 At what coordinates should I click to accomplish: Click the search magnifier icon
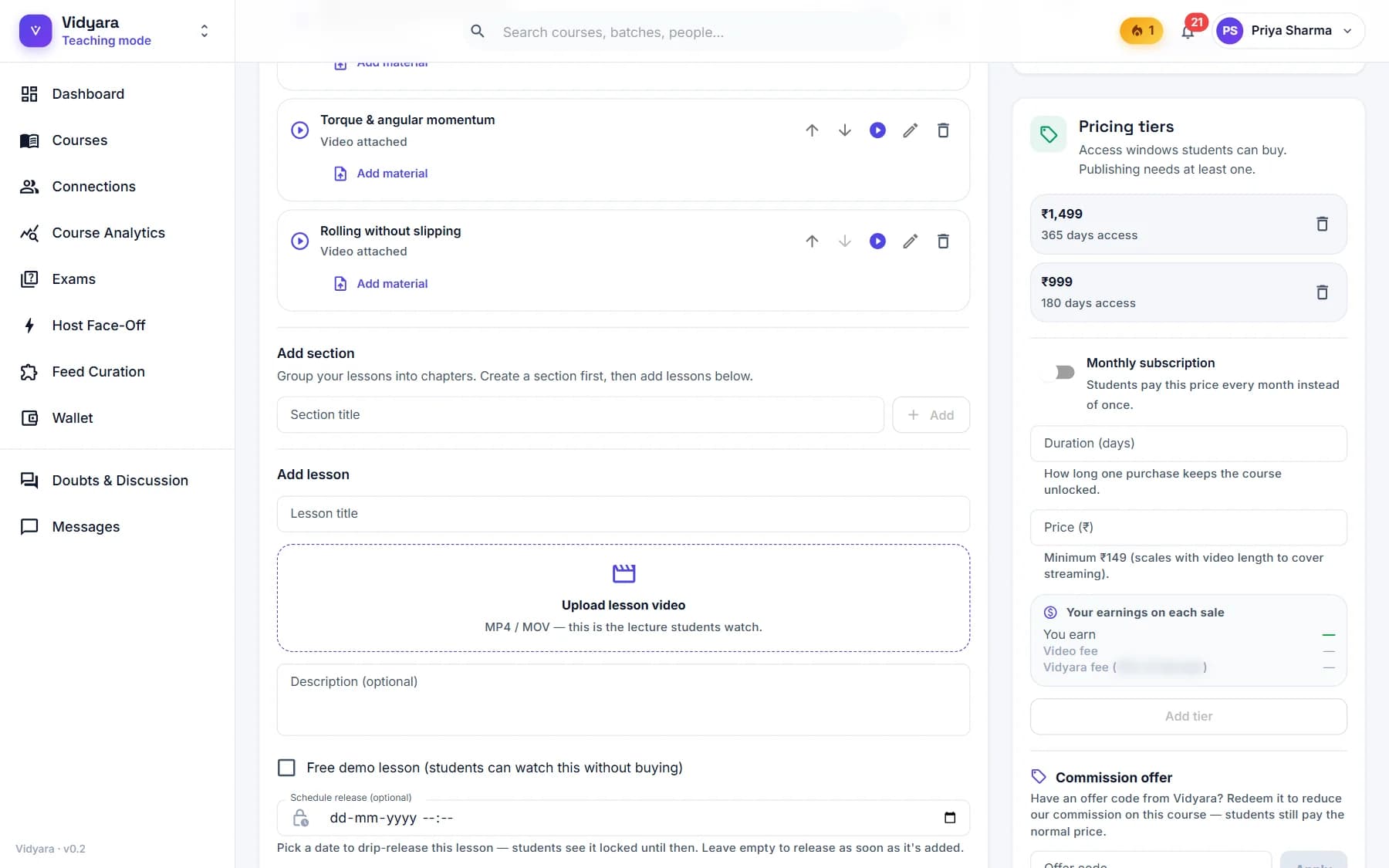[x=478, y=32]
